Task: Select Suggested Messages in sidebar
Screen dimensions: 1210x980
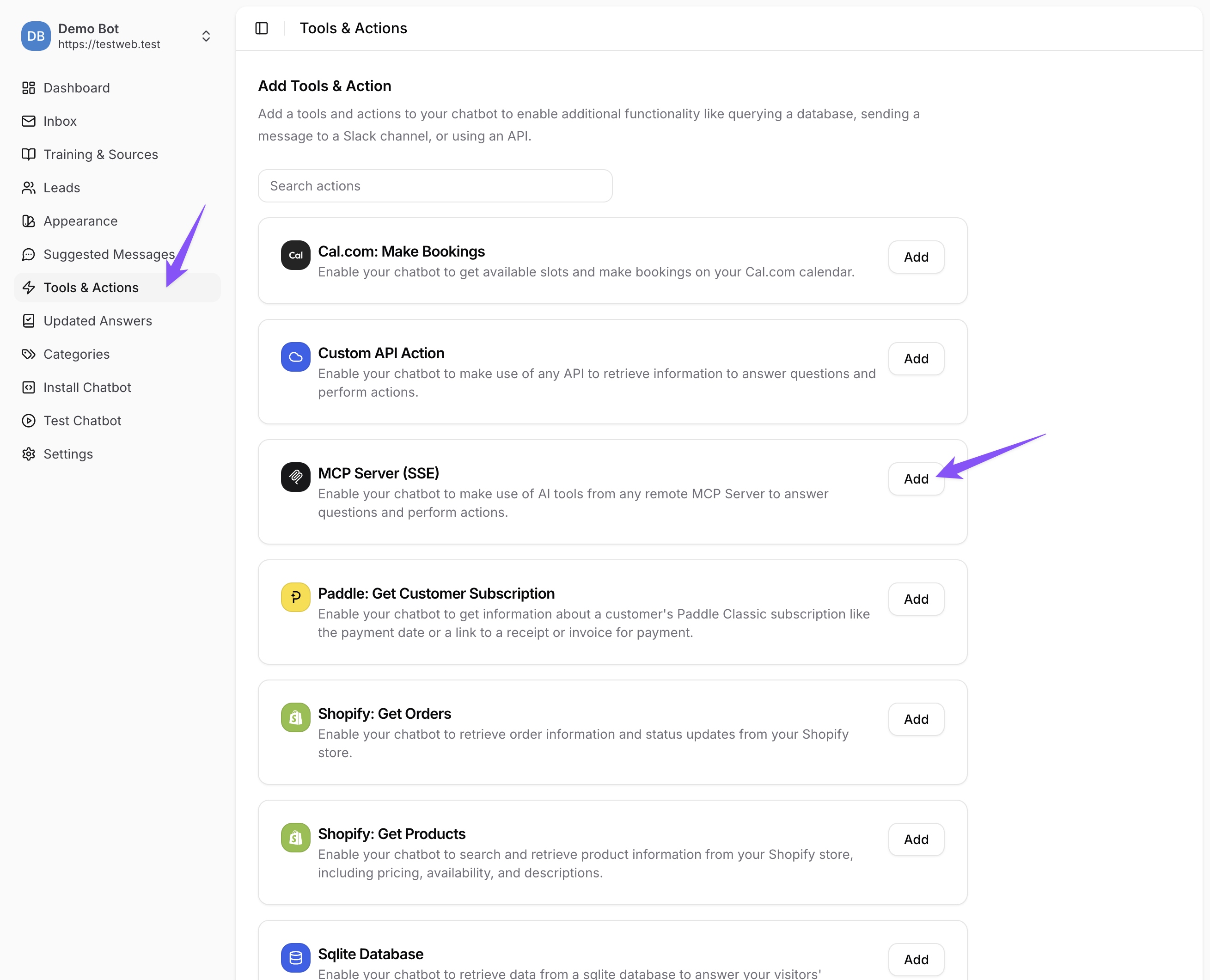Action: pyautogui.click(x=108, y=254)
